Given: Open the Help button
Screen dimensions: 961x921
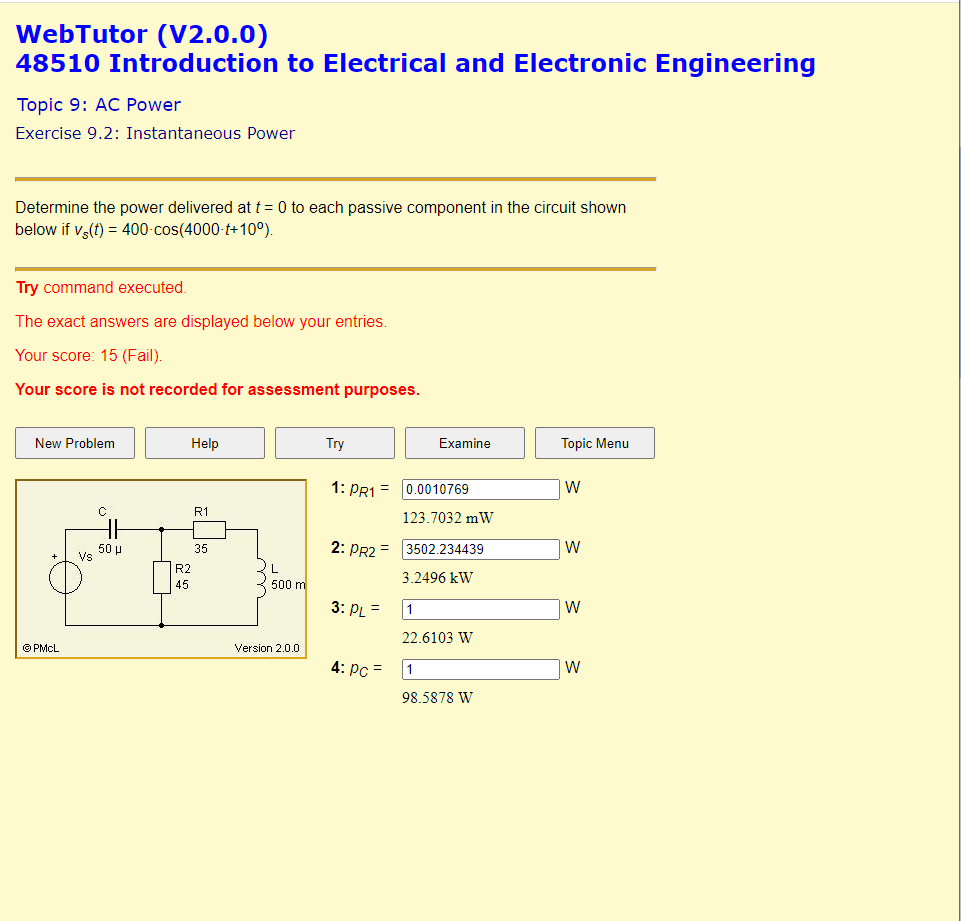Looking at the screenshot, I should point(205,443).
